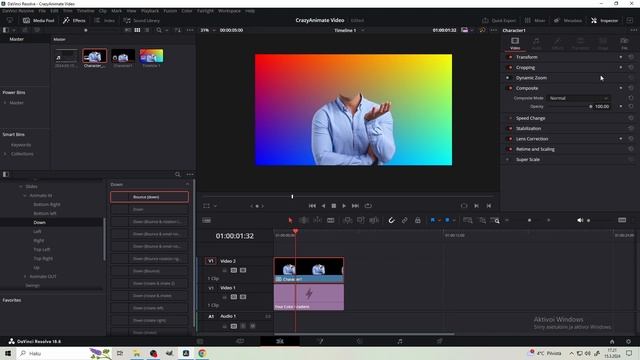Open Timeline View Options icon
Screen dimensions: 640x360
[x=207, y=220]
